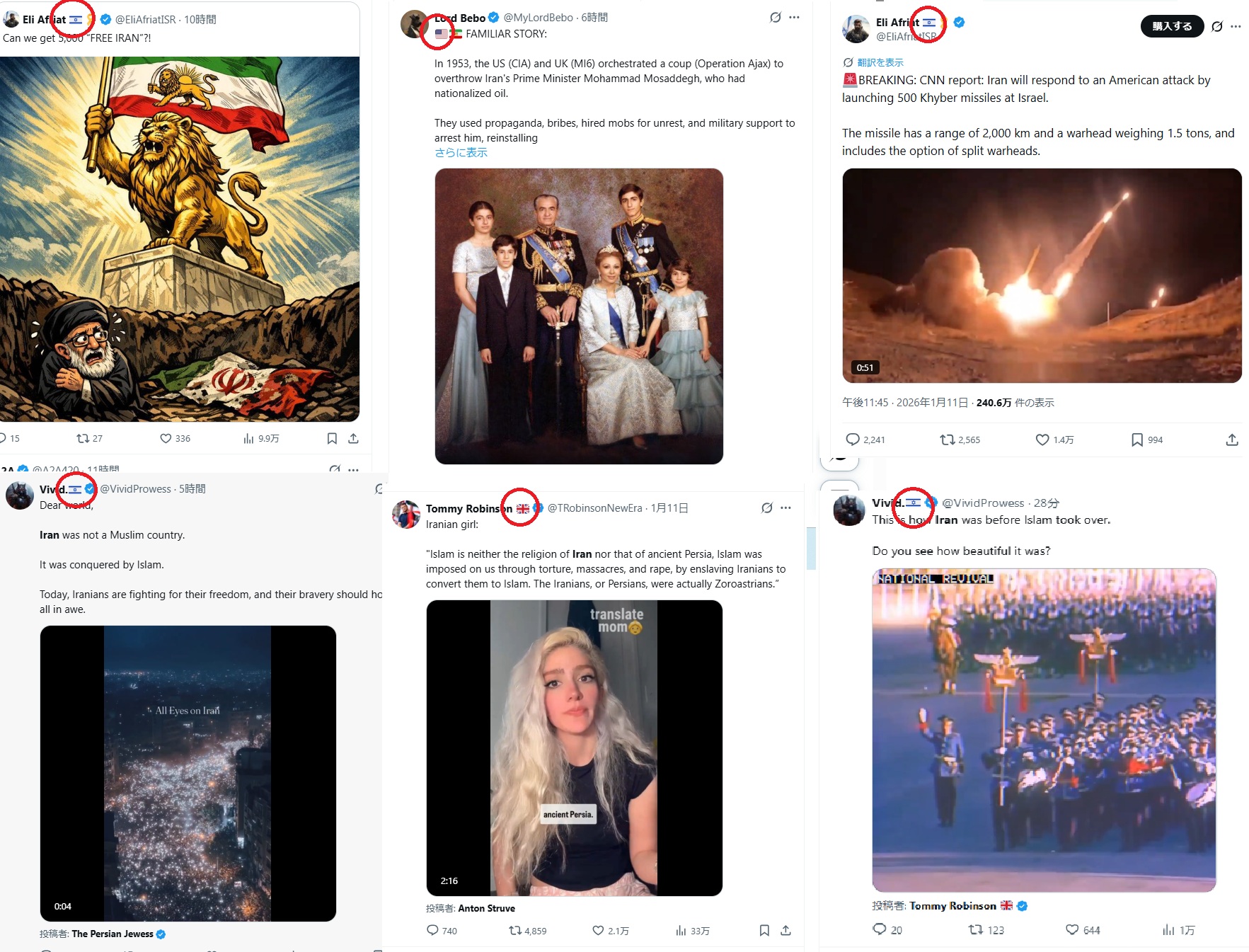Click 翻訳を表示 translation link
Screen dimensions: 1249x952
coord(880,62)
